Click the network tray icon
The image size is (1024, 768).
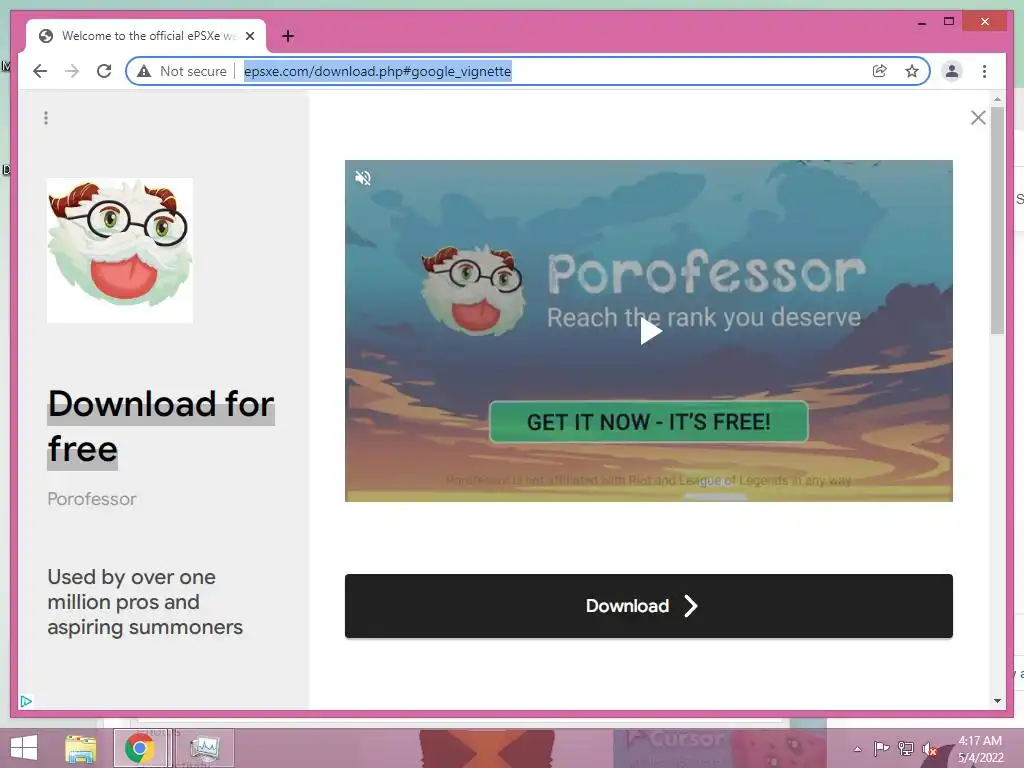tap(906, 748)
